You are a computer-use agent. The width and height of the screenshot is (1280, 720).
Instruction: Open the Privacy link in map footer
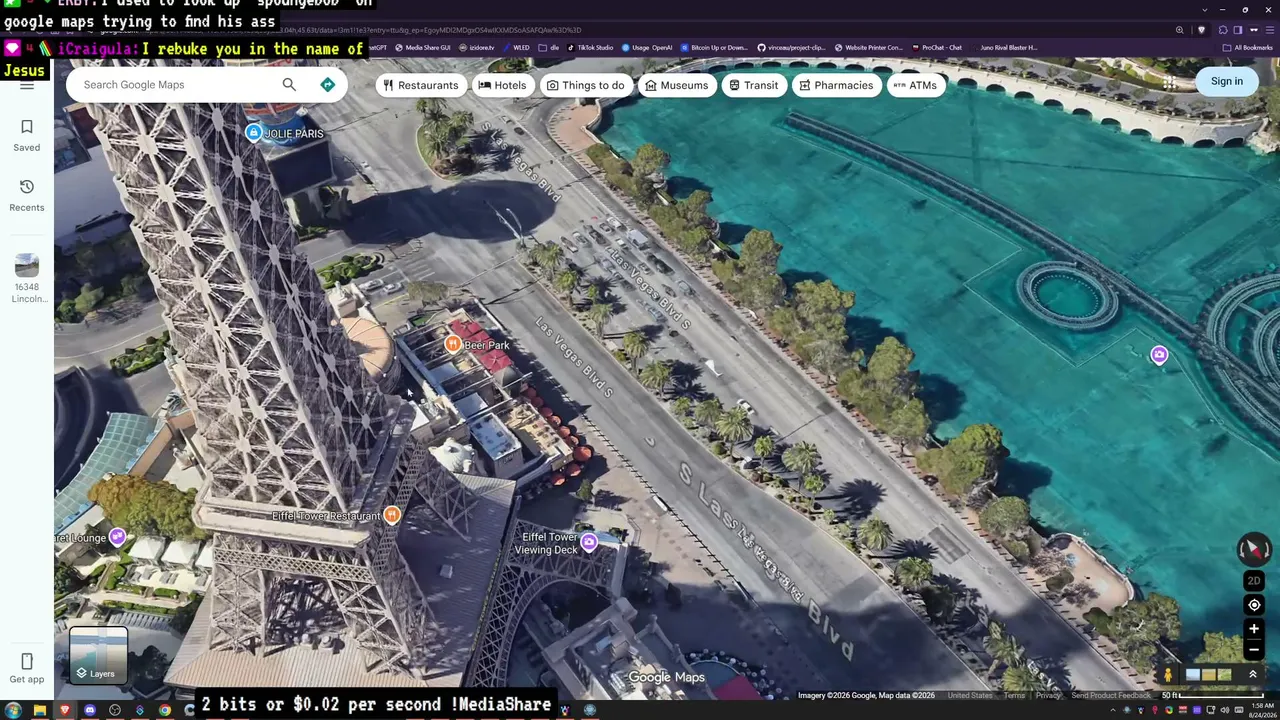point(1048,696)
